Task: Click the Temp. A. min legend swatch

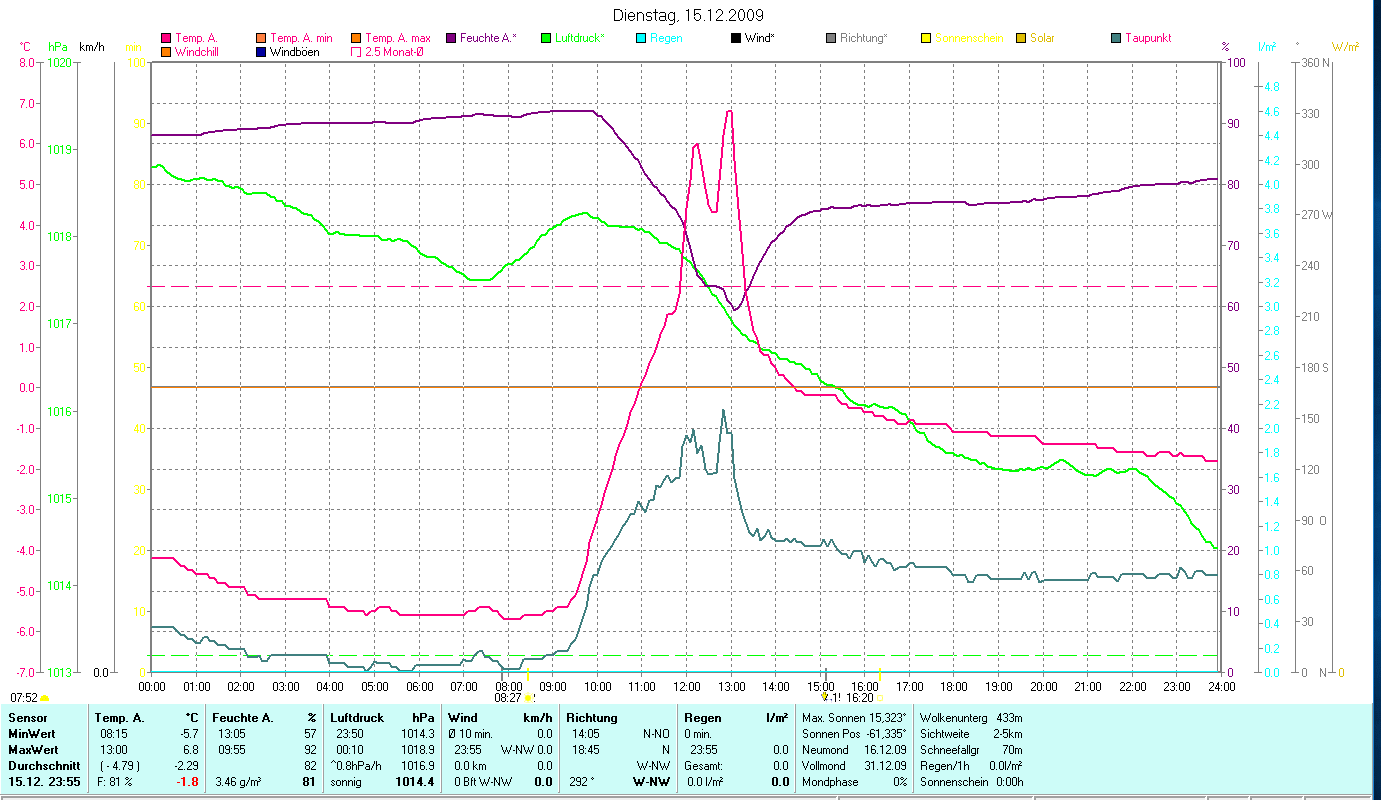Action: click(x=260, y=38)
